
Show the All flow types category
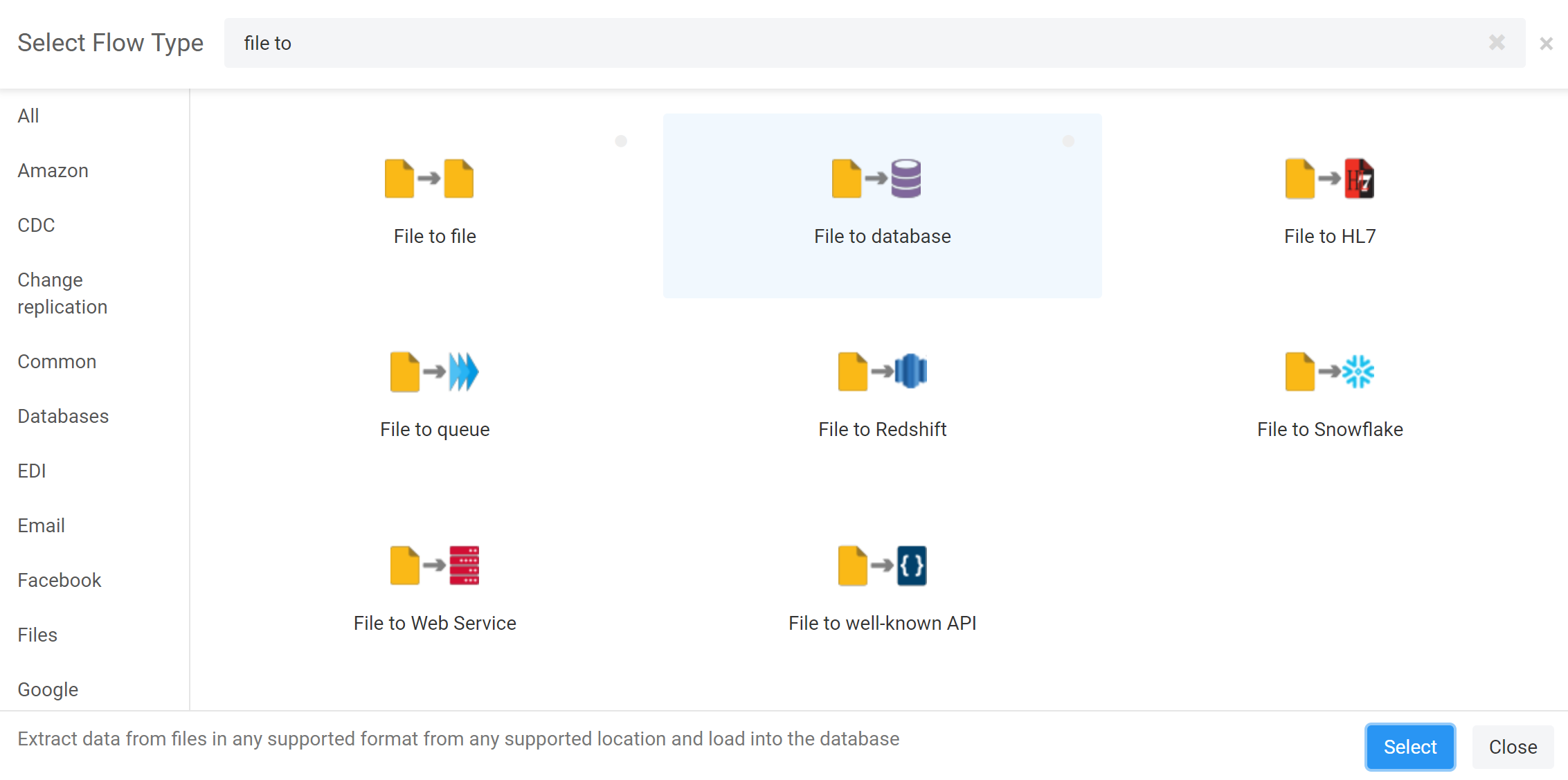pyautogui.click(x=28, y=116)
